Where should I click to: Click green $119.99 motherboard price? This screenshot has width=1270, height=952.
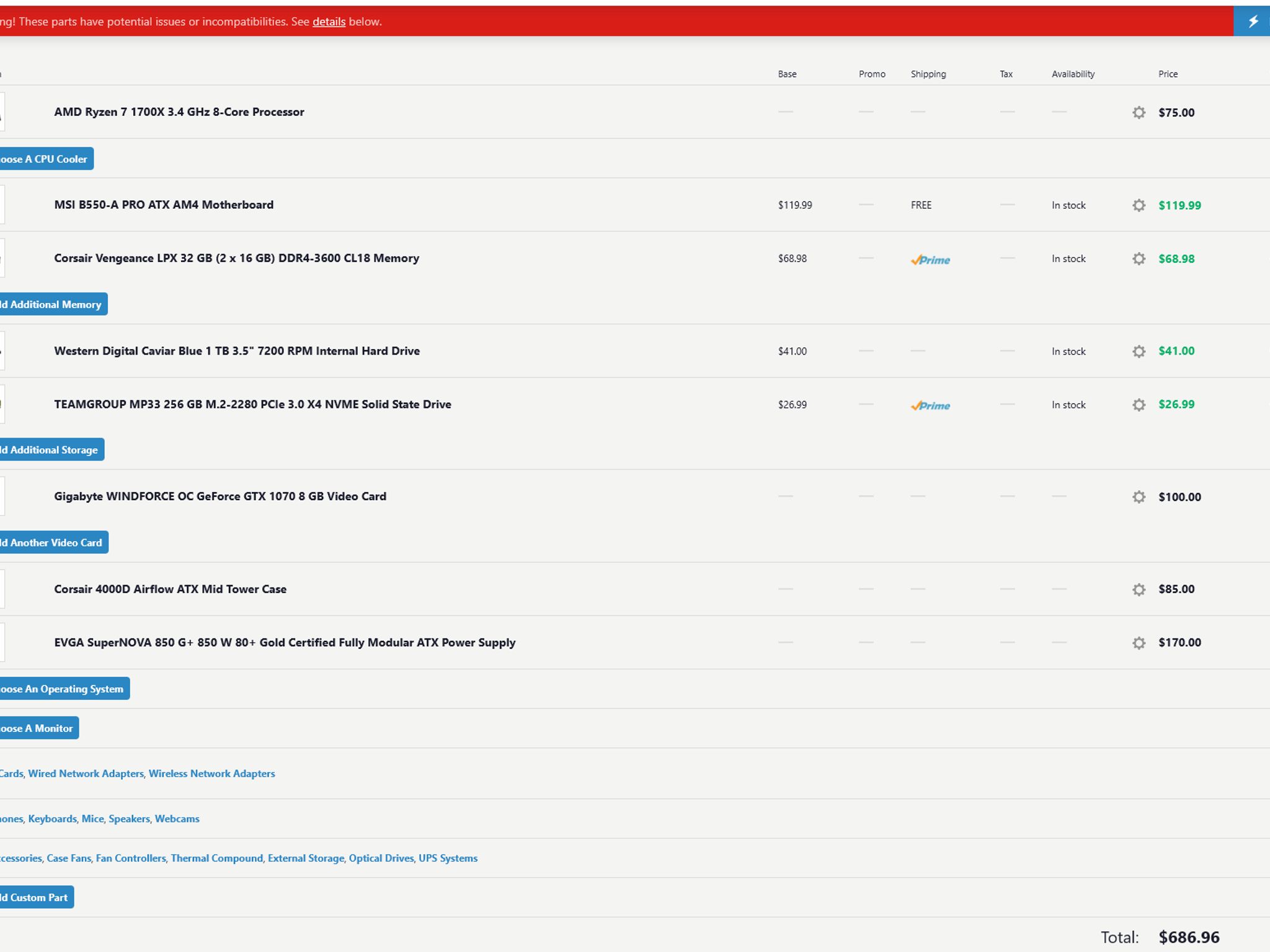(1179, 205)
